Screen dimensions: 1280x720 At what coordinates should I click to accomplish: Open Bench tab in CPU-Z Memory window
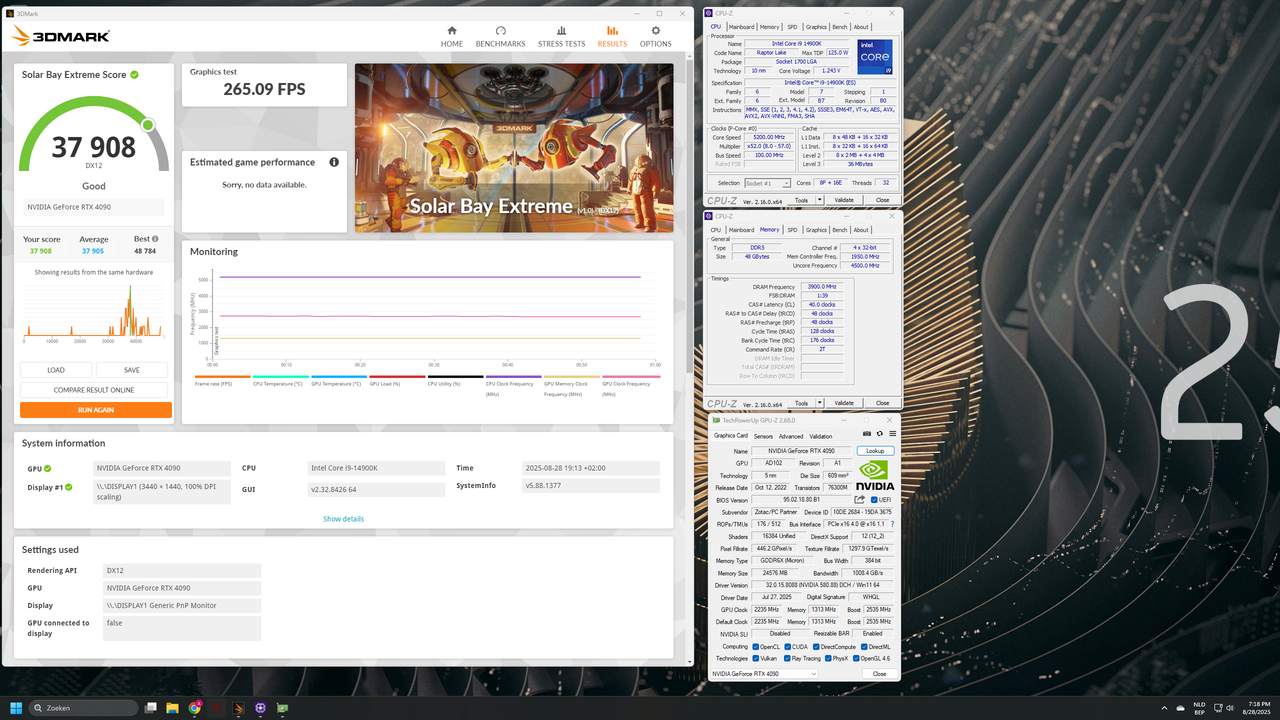coord(840,230)
